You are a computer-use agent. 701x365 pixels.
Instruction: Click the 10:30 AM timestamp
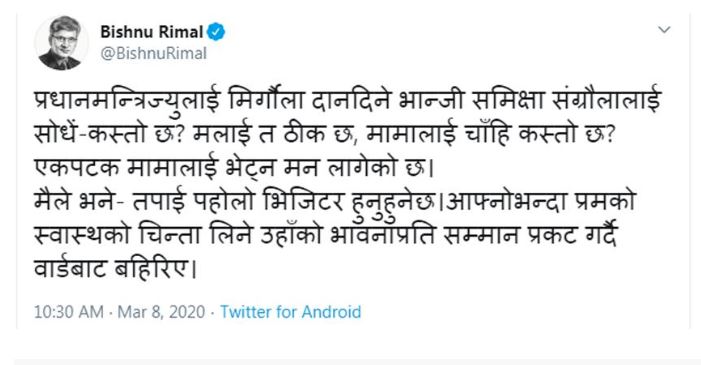[68, 312]
